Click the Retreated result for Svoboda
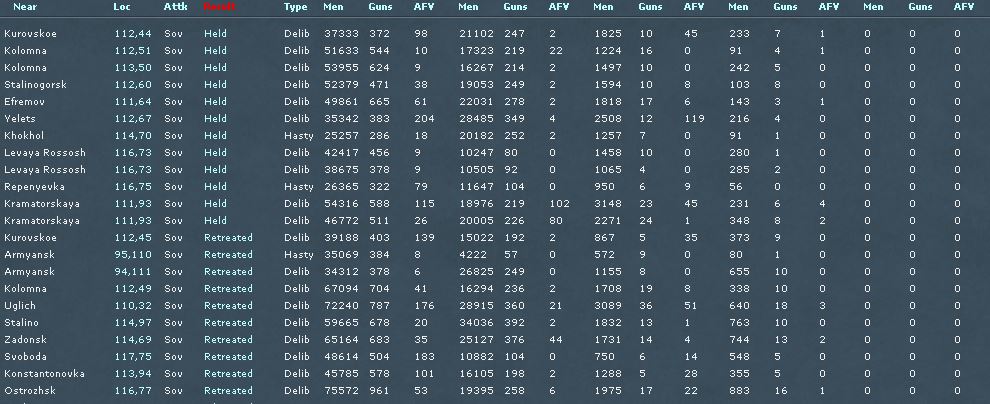 pyautogui.click(x=229, y=357)
